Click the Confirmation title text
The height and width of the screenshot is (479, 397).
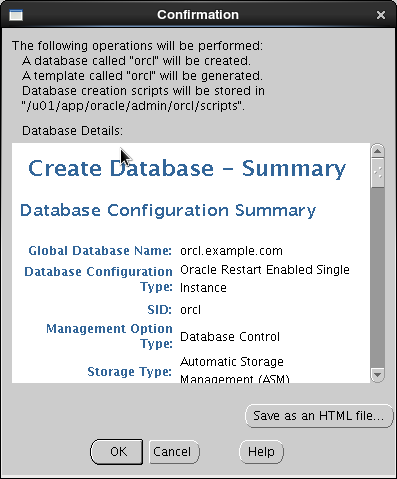pos(198,15)
